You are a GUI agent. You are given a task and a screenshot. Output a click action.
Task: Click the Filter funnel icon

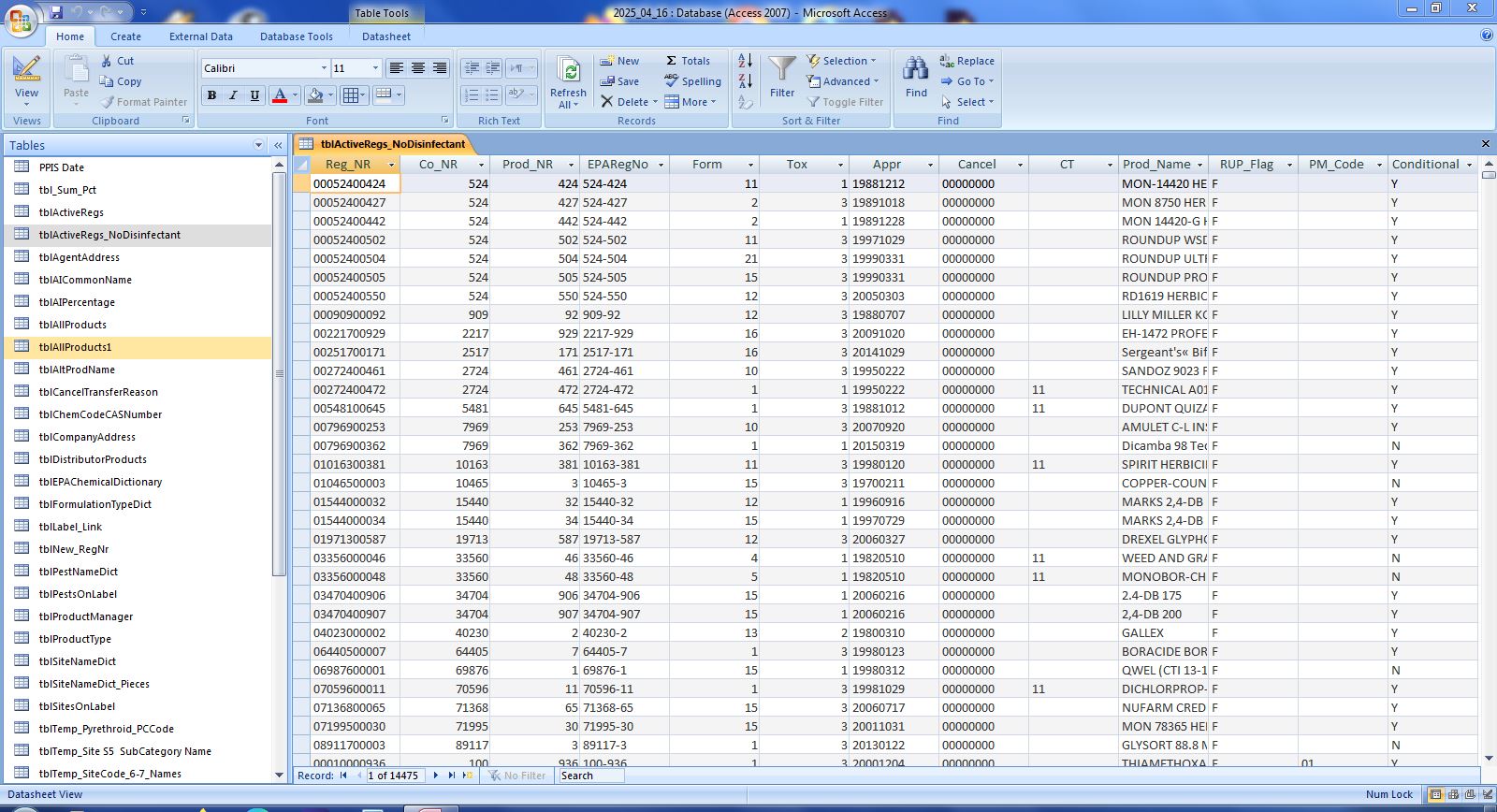pyautogui.click(x=782, y=68)
